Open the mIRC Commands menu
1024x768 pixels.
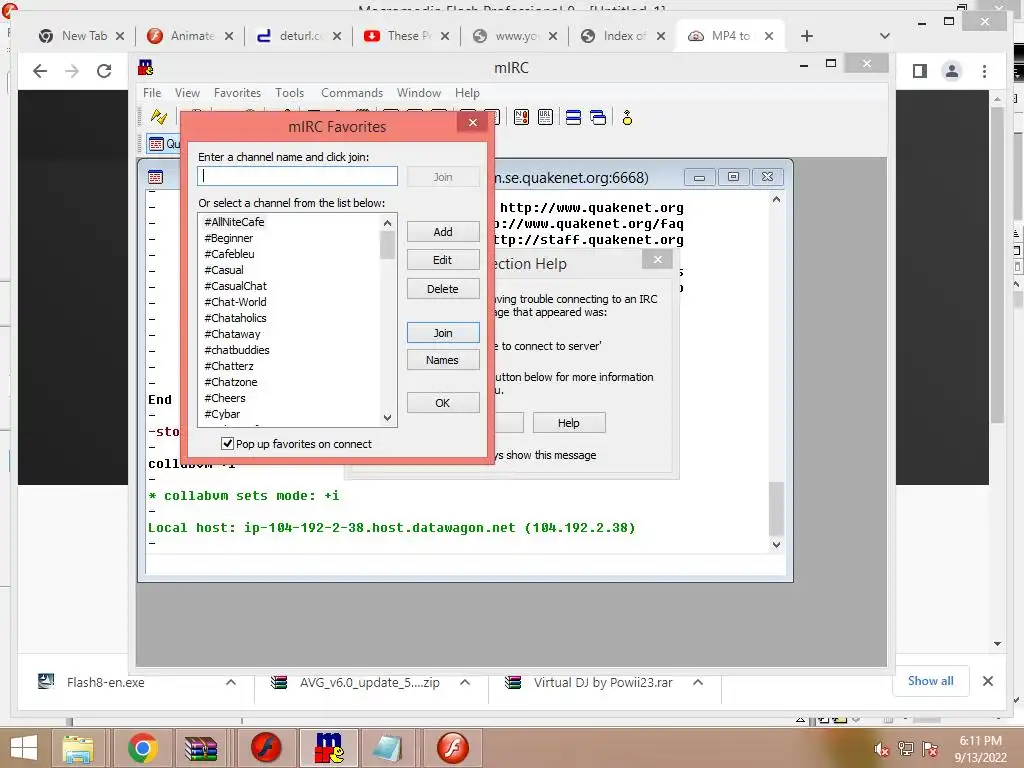(352, 93)
